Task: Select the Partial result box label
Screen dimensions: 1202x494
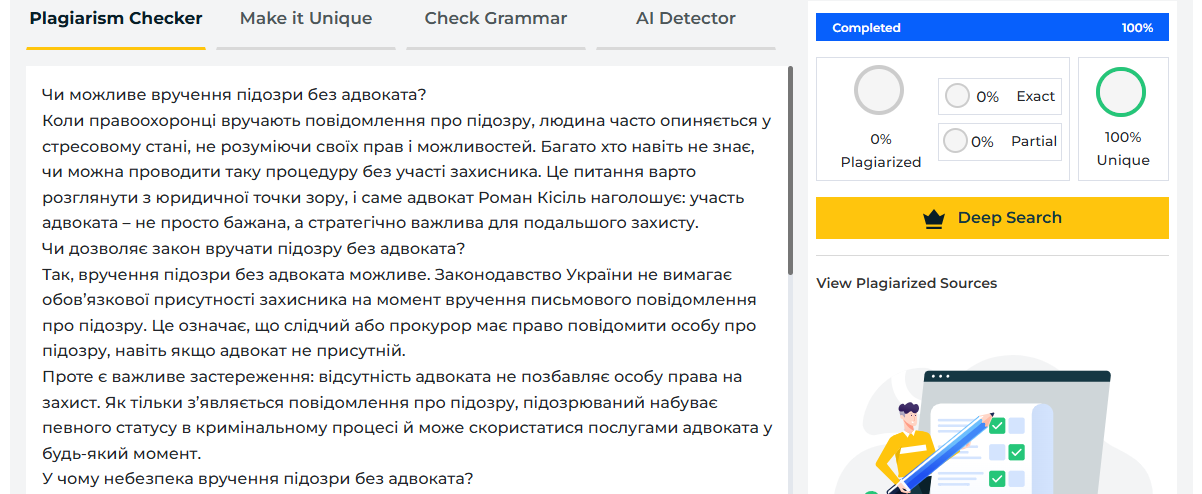Action: point(1034,141)
